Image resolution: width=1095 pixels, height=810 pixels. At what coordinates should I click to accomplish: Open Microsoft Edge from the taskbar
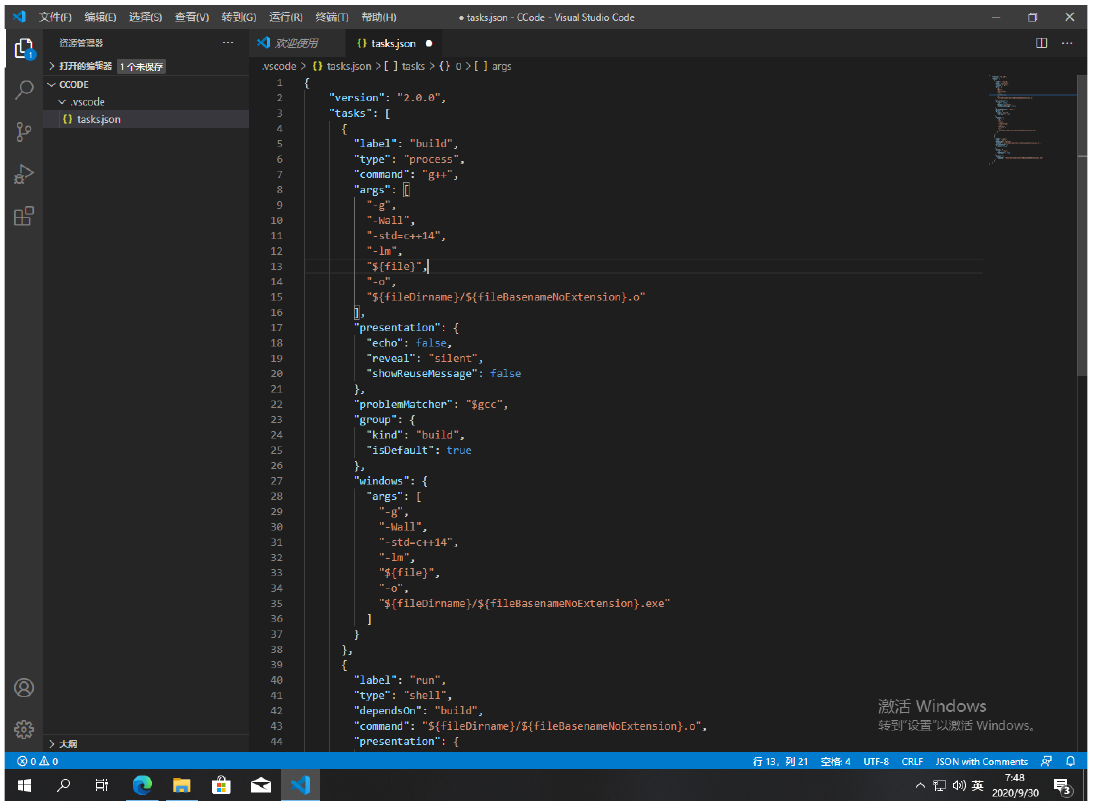click(142, 786)
